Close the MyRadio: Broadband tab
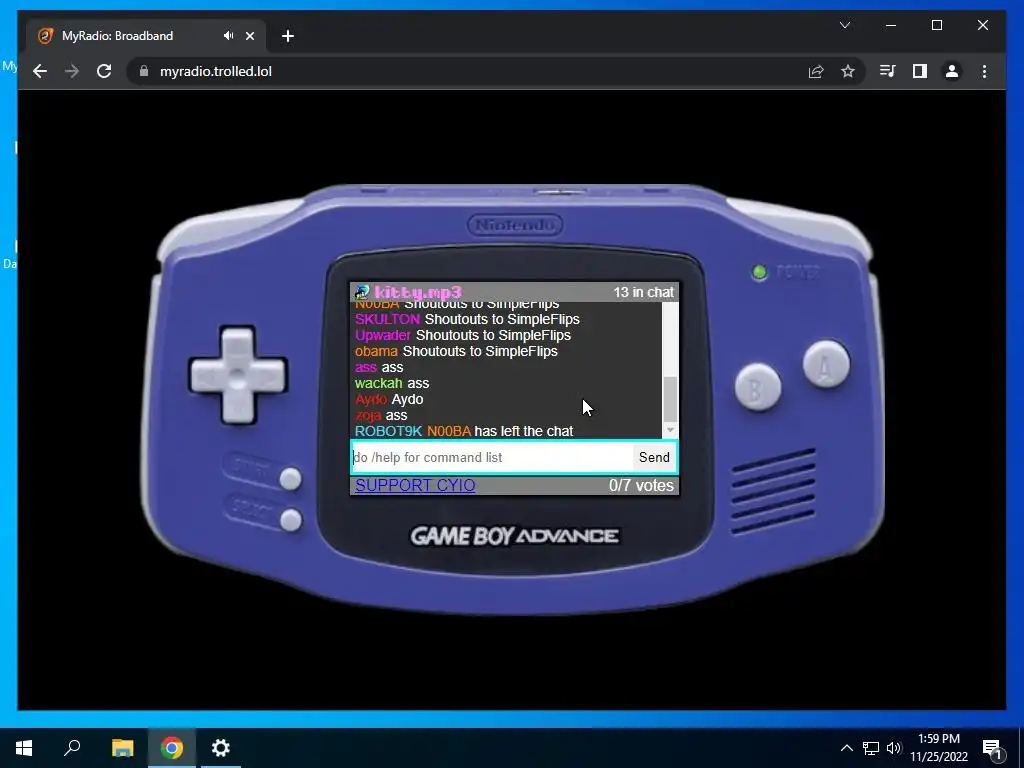The height and width of the screenshot is (768, 1024). (x=250, y=36)
